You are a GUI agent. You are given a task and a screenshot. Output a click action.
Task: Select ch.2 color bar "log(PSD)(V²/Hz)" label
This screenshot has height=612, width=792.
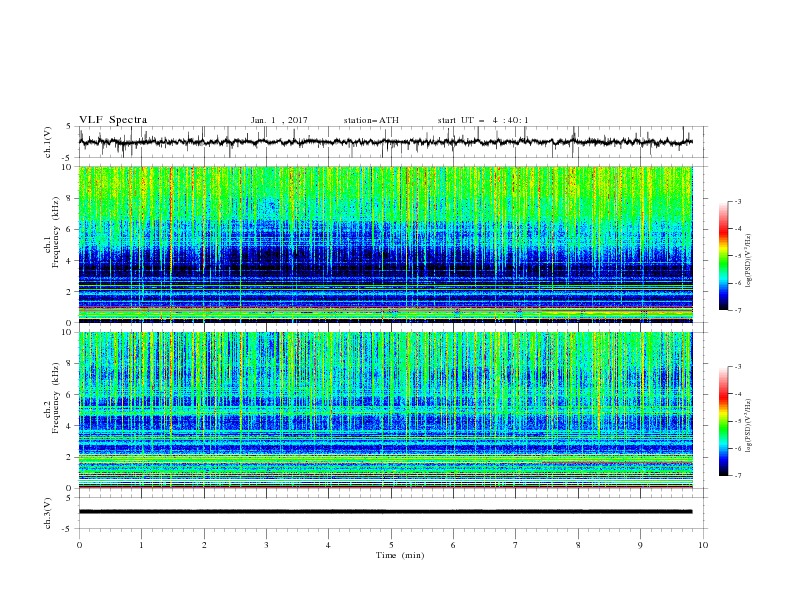click(748, 425)
